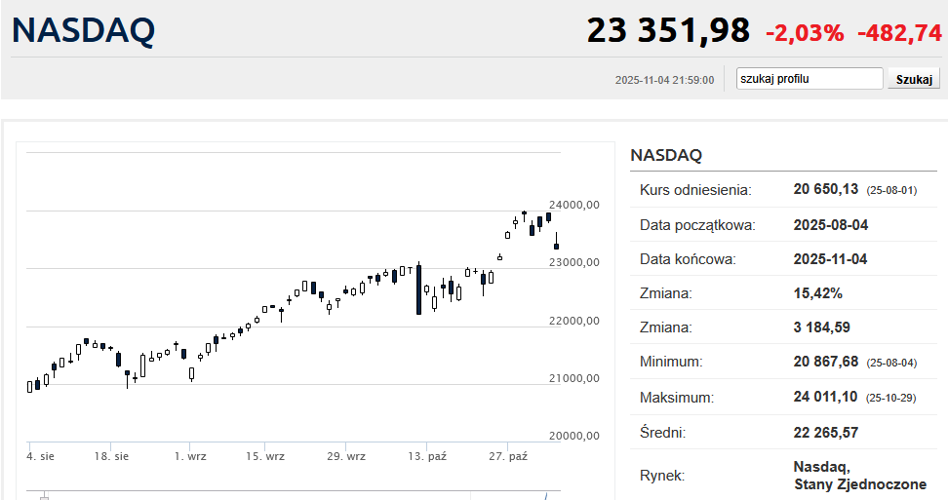The height and width of the screenshot is (500, 948).
Task: Click the tall black candle near 13. paź
Action: [418, 289]
